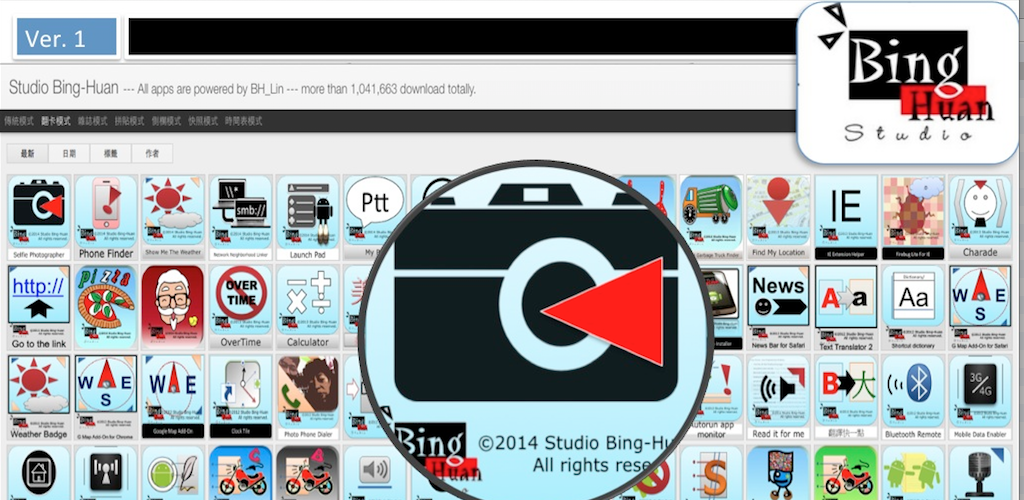The width and height of the screenshot is (1024, 500).
Task: Open the Shortcut dictionary app icon
Action: point(913,307)
